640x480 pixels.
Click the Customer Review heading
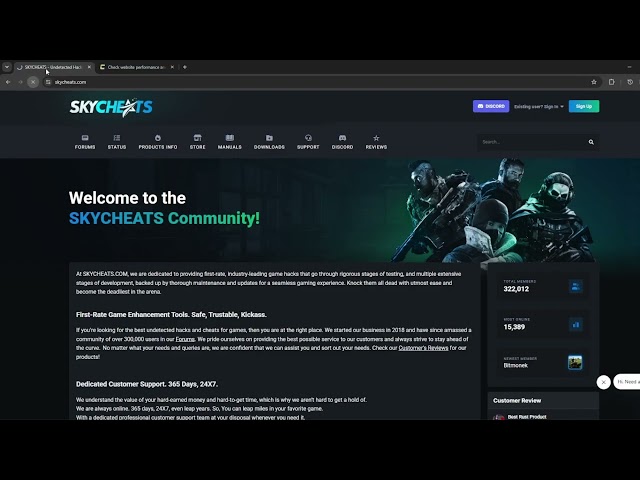517,401
